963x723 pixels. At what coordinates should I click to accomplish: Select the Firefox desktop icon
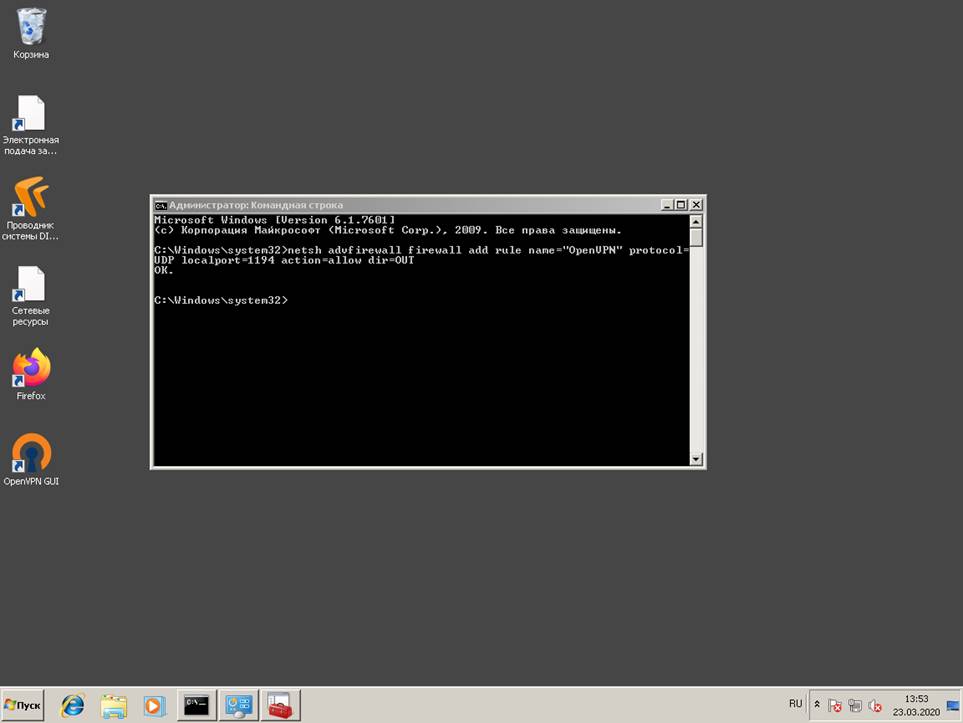tap(31, 374)
